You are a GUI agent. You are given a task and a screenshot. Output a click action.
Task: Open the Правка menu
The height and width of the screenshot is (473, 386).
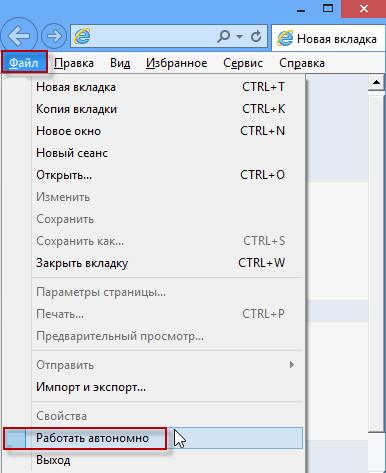[x=74, y=63]
